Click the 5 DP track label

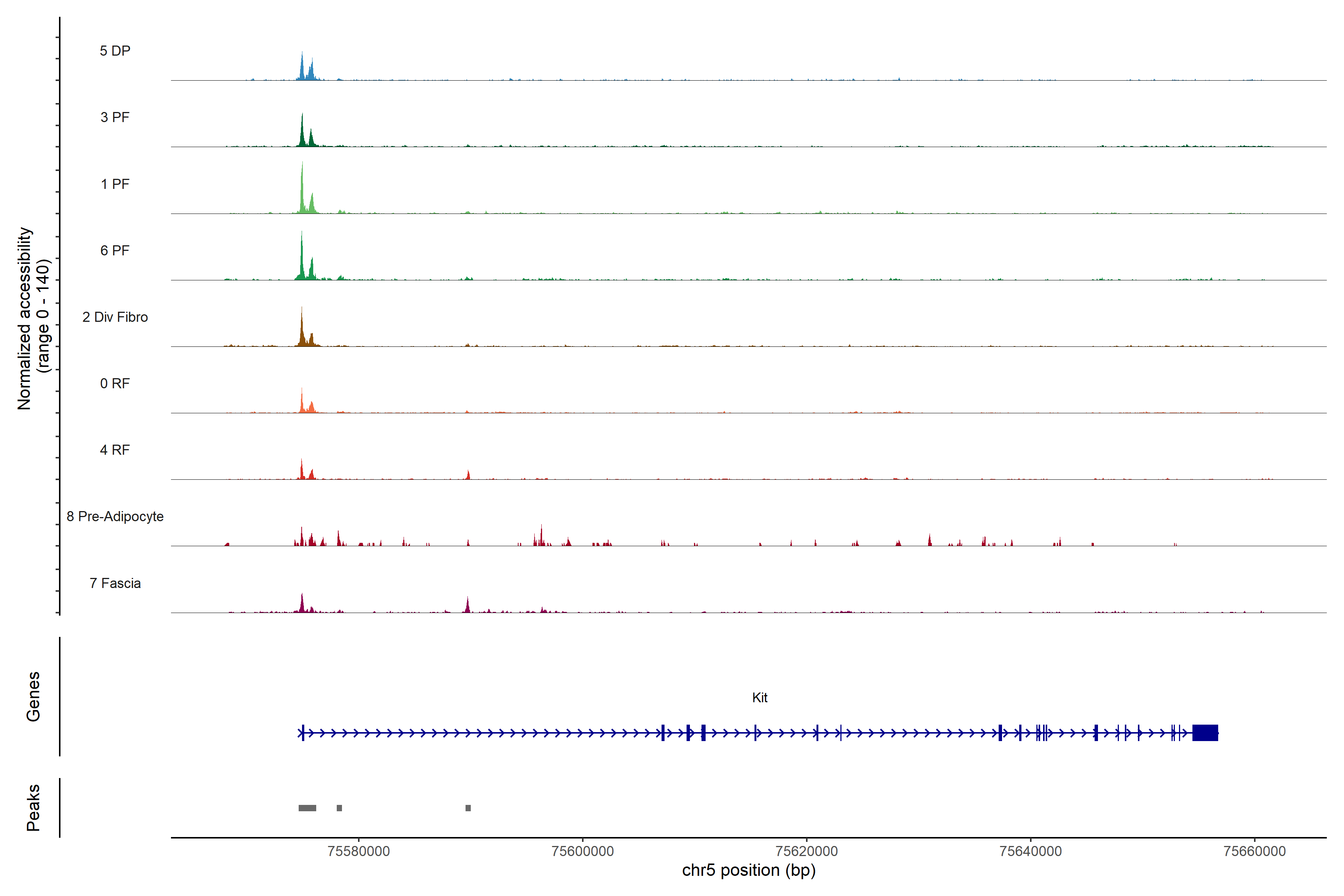point(115,51)
